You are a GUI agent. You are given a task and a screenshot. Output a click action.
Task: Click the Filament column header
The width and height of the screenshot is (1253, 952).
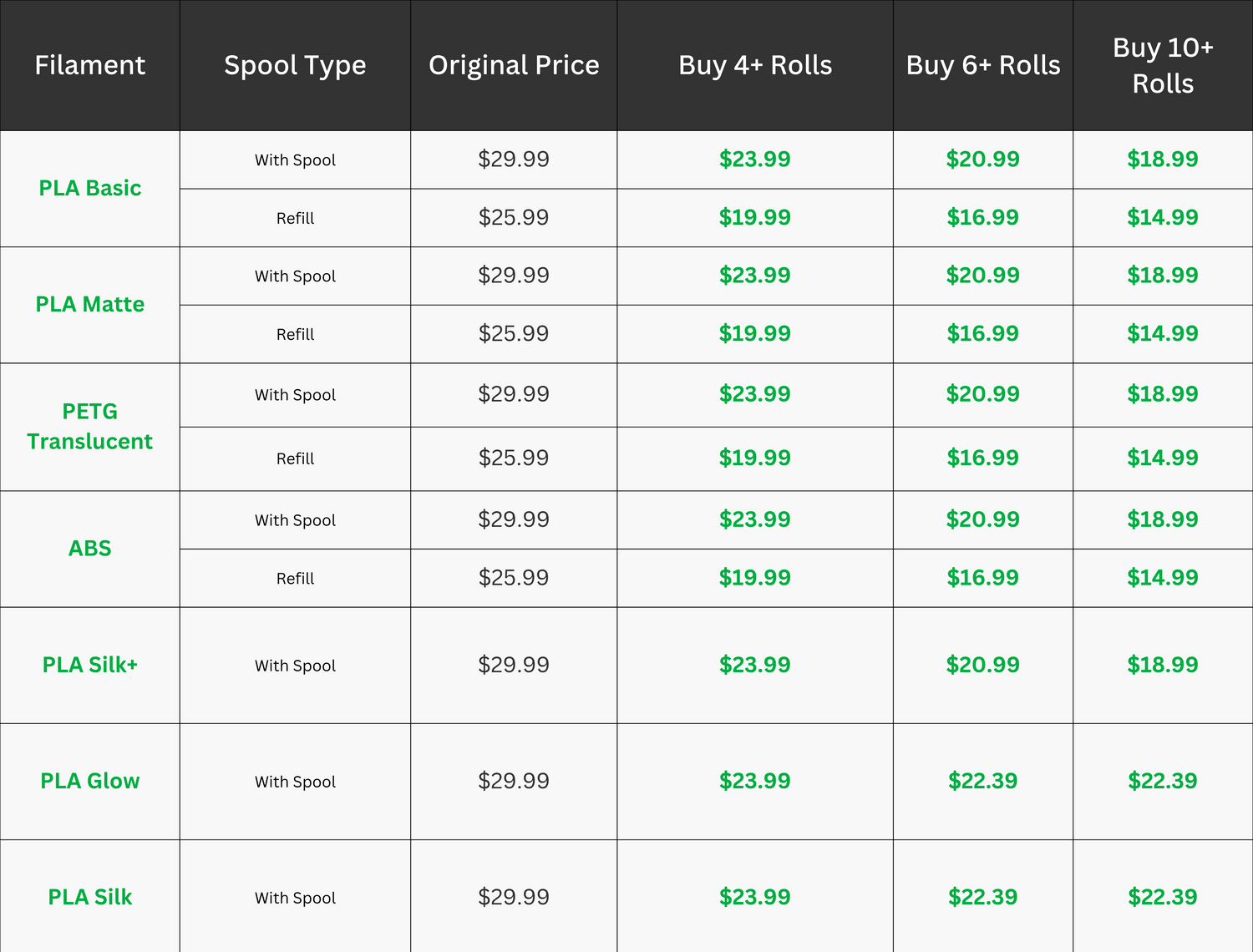(90, 65)
